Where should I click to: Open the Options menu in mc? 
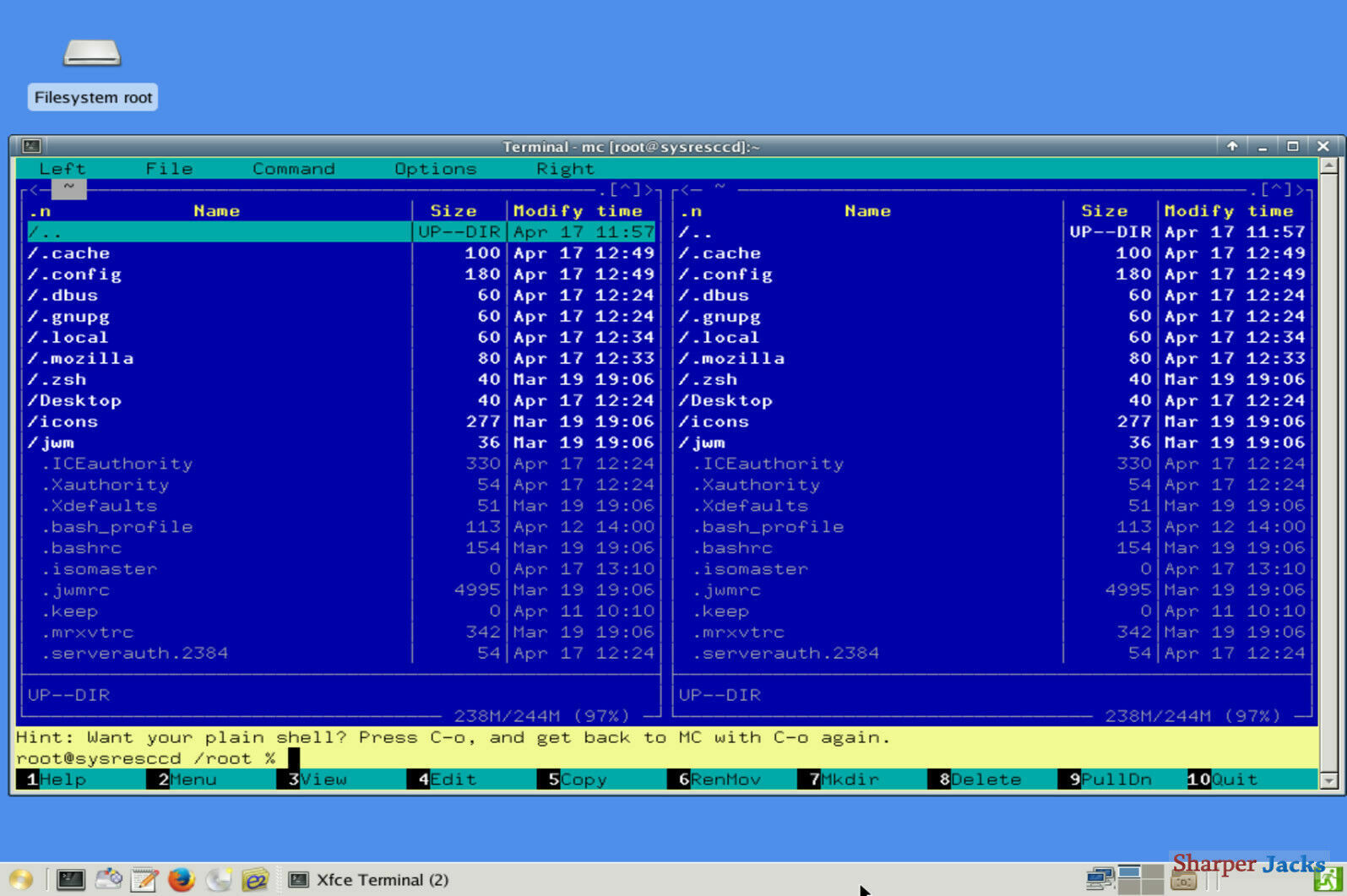(x=435, y=168)
